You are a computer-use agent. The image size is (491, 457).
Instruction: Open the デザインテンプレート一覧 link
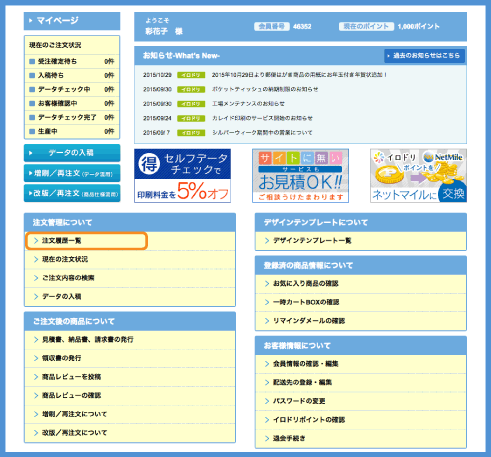312,241
